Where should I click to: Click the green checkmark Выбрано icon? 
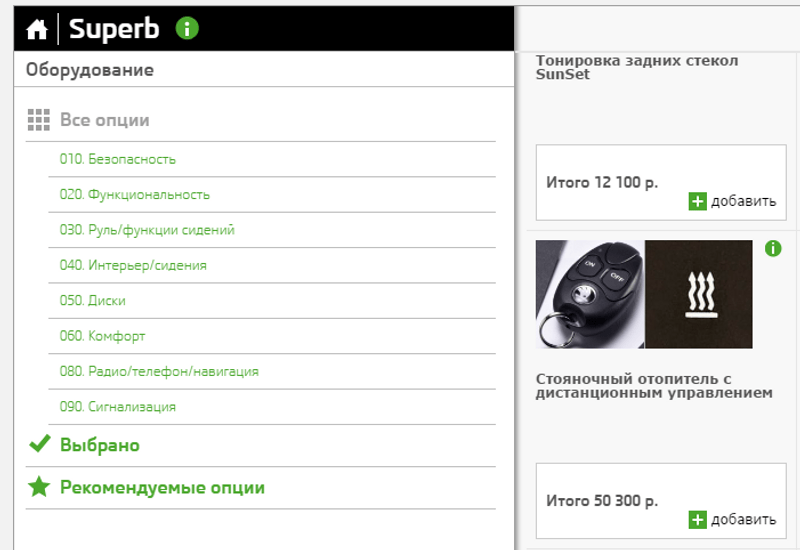tap(39, 445)
